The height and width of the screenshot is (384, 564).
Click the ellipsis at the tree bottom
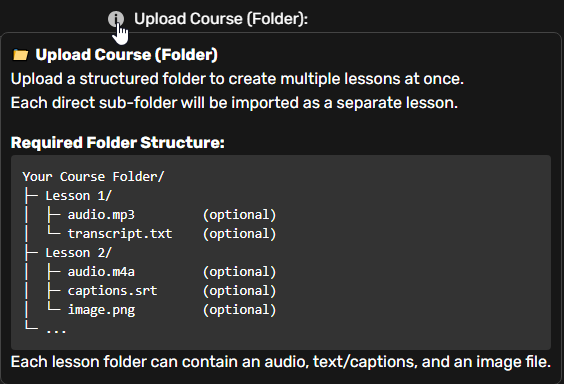(x=56, y=330)
